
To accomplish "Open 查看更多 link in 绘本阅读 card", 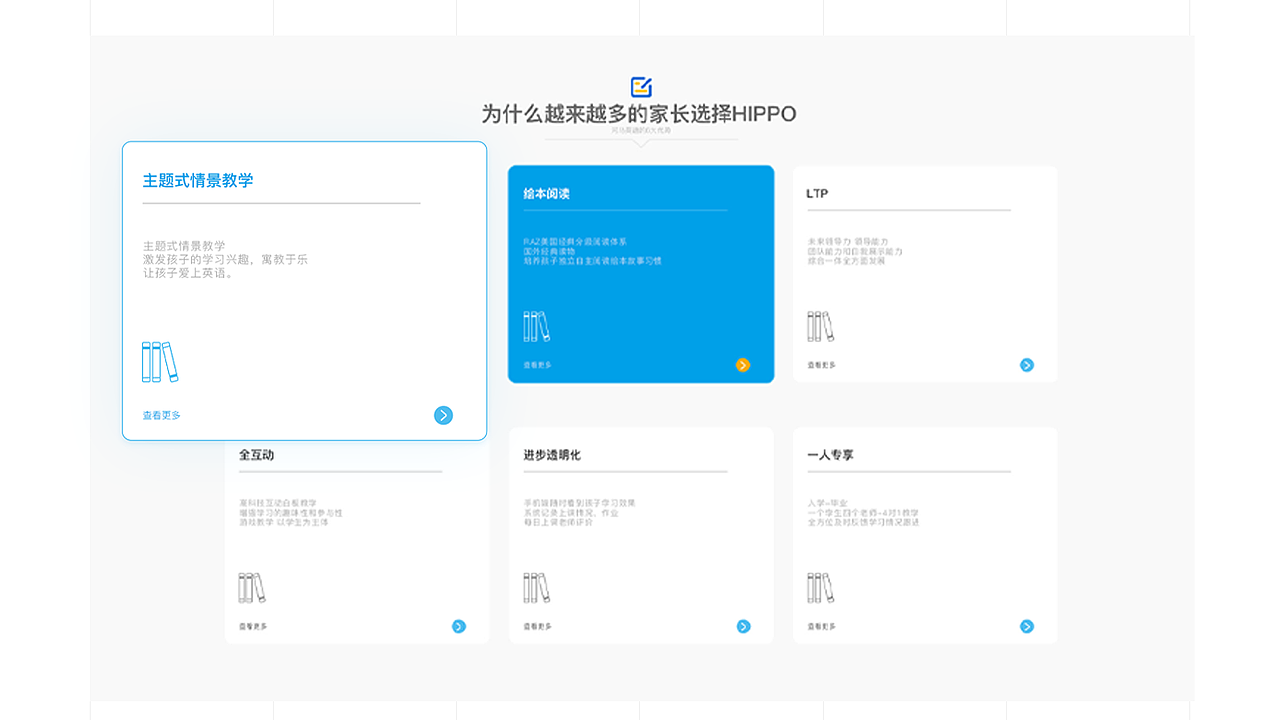I will 538,365.
